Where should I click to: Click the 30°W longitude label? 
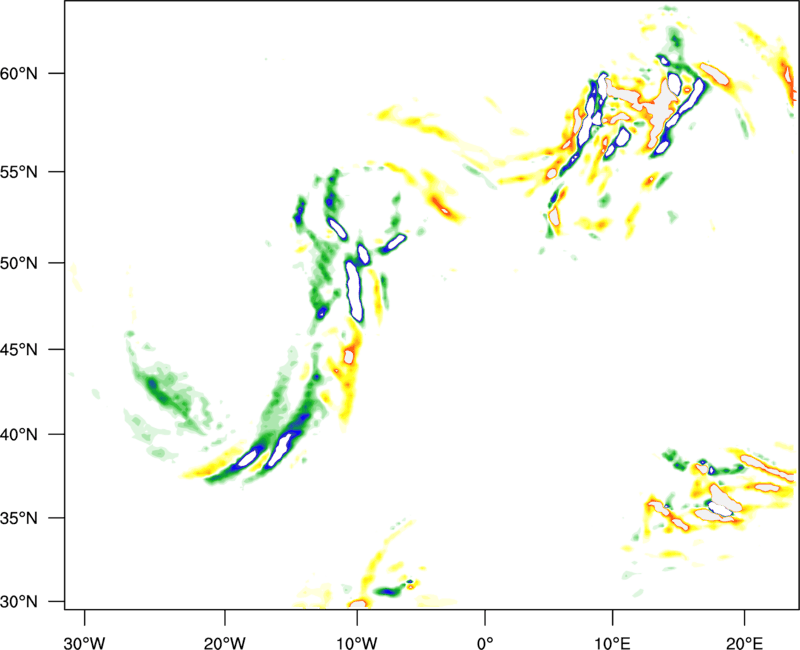coord(85,643)
